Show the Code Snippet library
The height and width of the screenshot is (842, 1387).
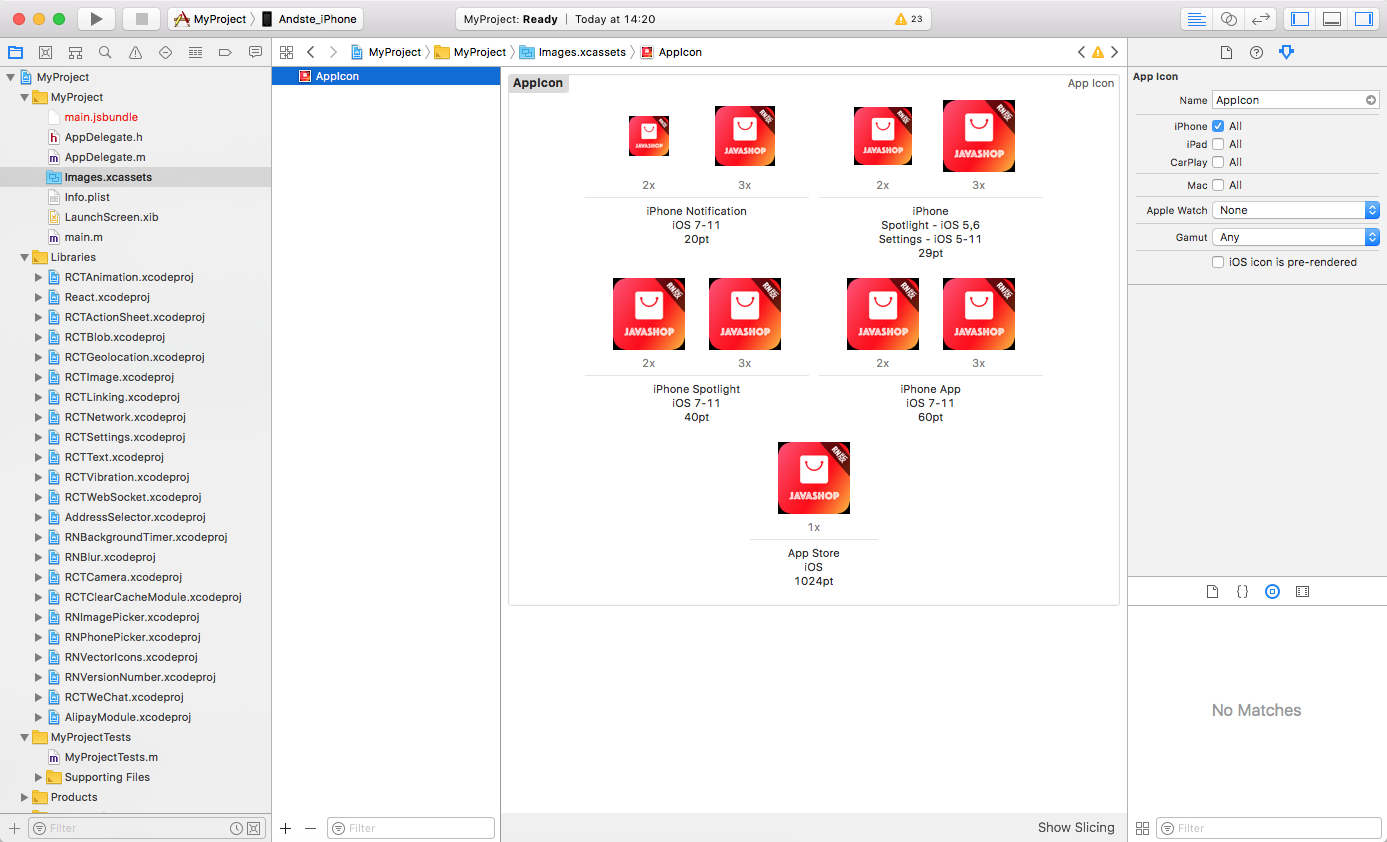click(1242, 591)
